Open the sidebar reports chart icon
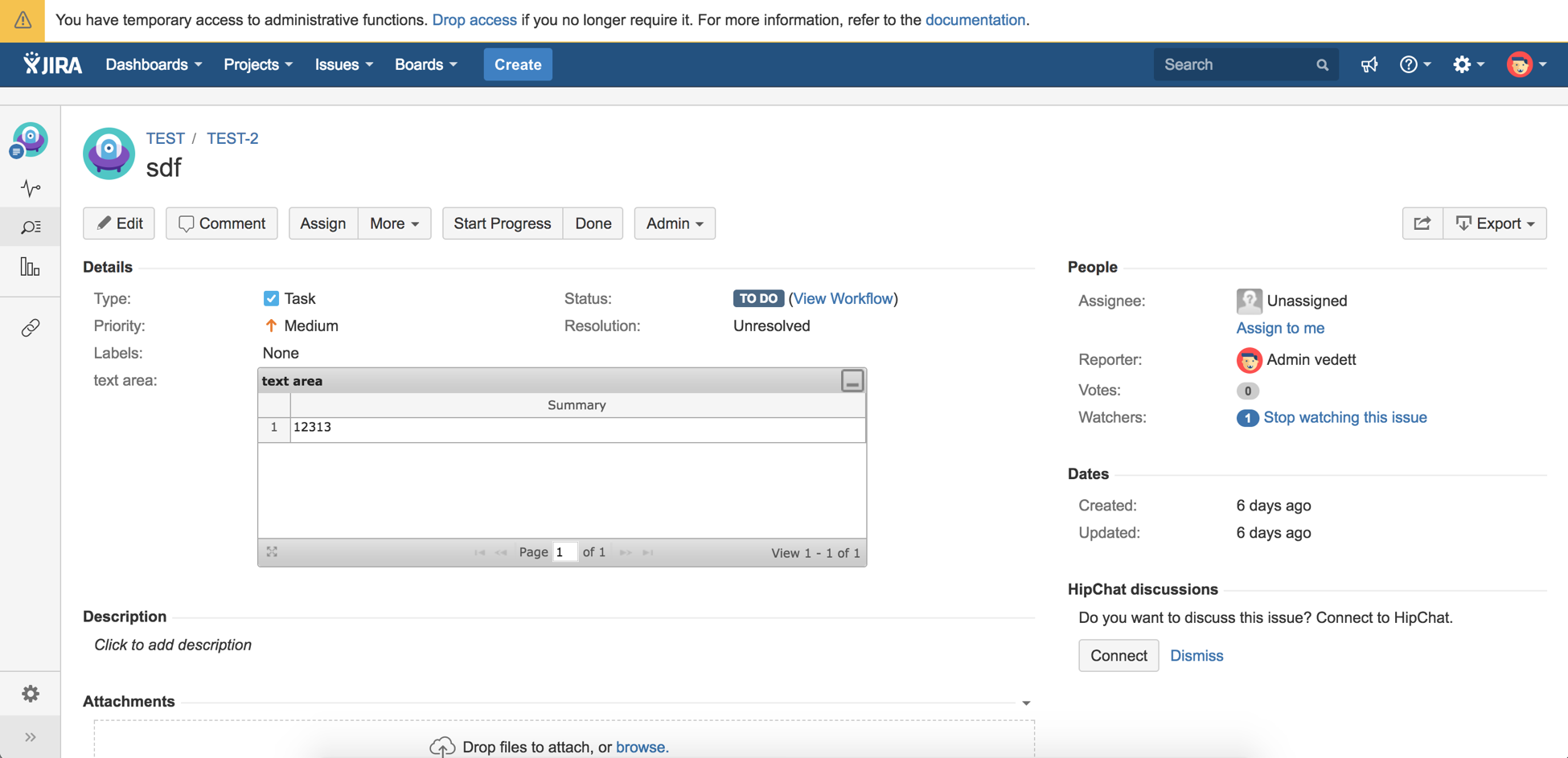Image resolution: width=1568 pixels, height=758 pixels. 31,267
